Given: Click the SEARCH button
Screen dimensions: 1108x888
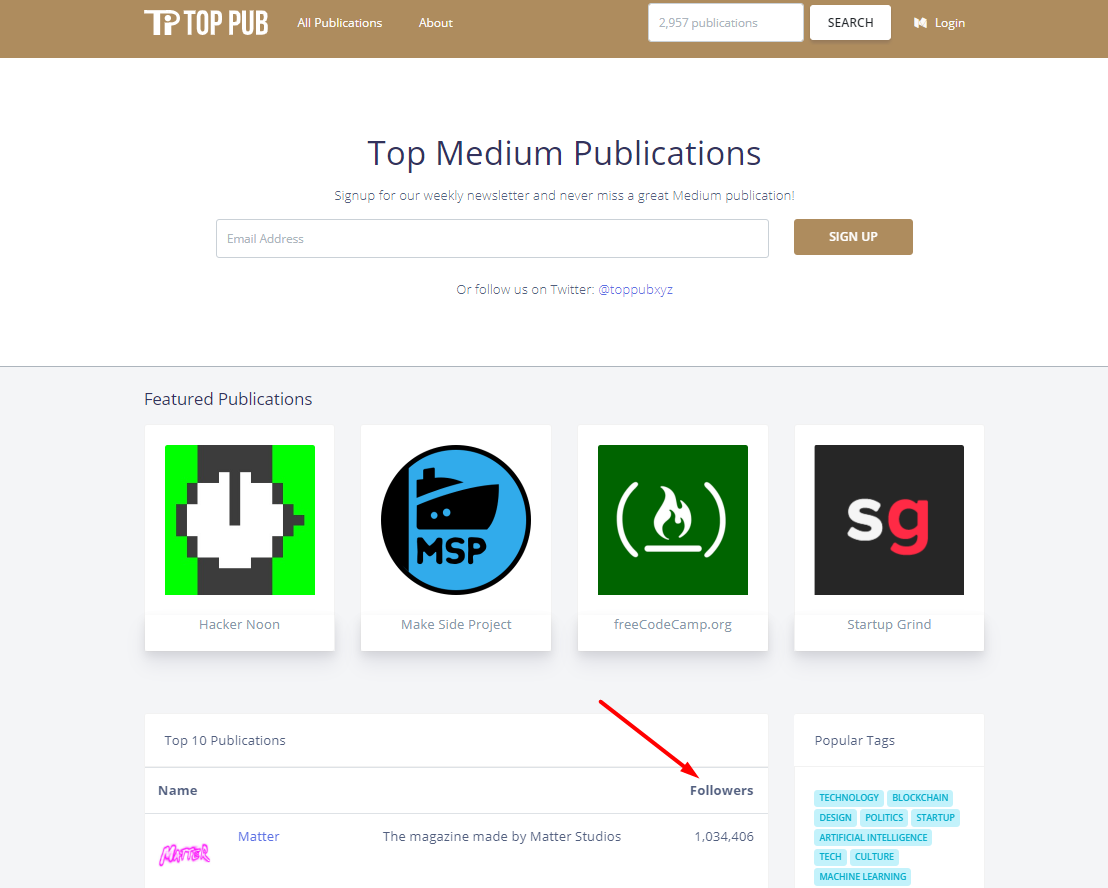Looking at the screenshot, I should 850,23.
